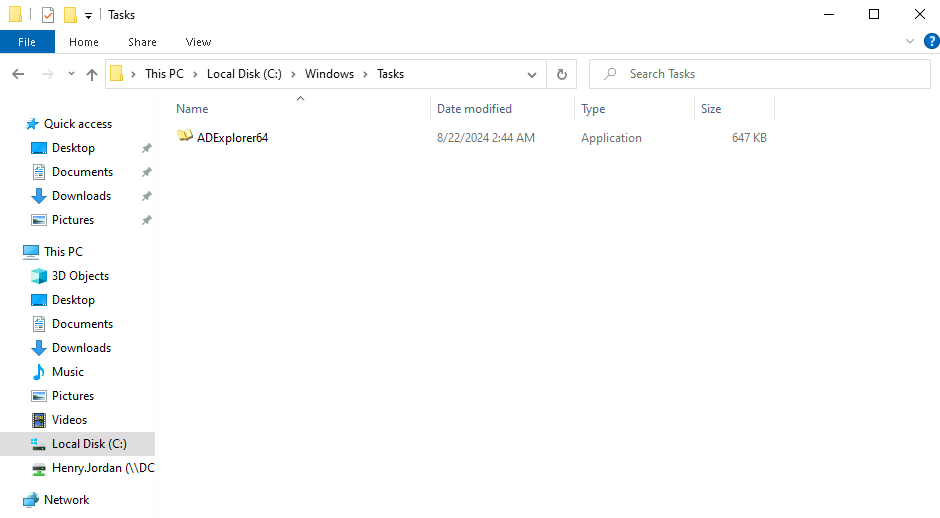Image resolution: width=940 pixels, height=518 pixels.
Task: Open the Recent locations dropdown arrow
Action: [x=71, y=74]
